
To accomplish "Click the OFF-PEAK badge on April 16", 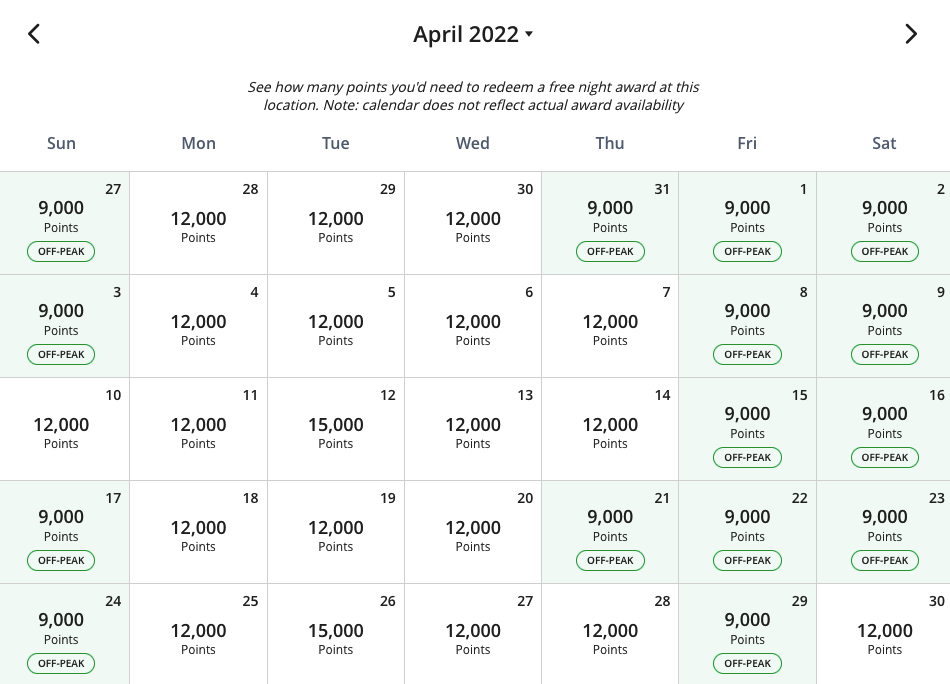I will (x=885, y=457).
